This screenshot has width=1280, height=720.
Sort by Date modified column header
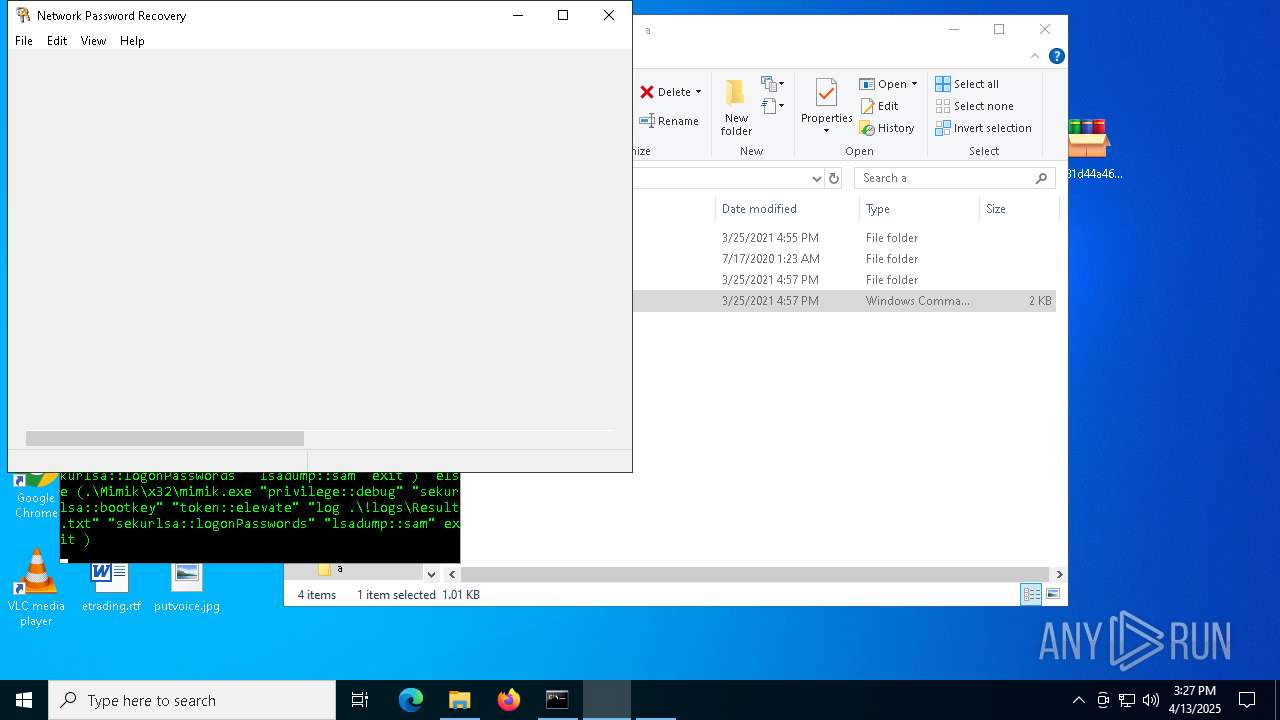787,209
